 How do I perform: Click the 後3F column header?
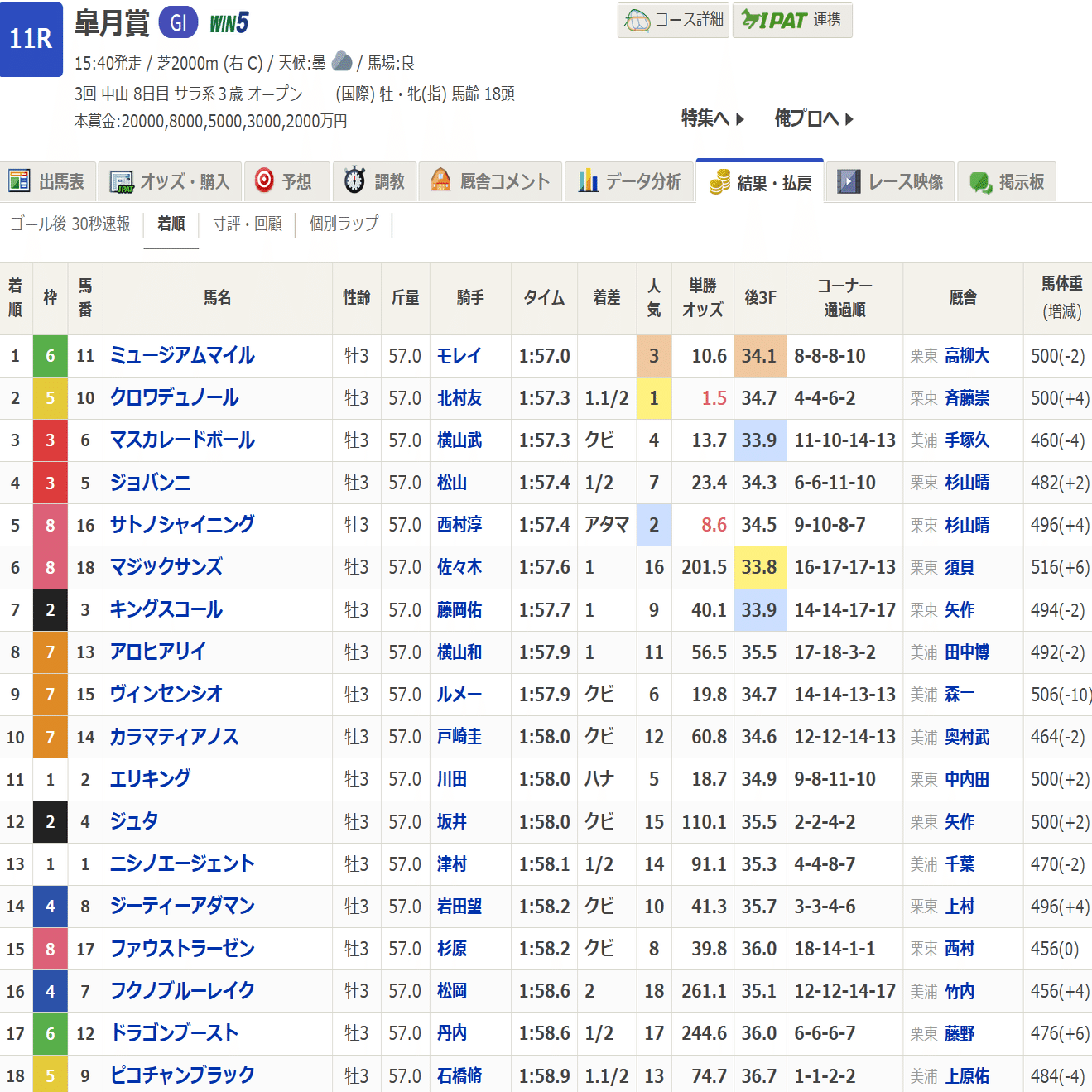pos(760,297)
